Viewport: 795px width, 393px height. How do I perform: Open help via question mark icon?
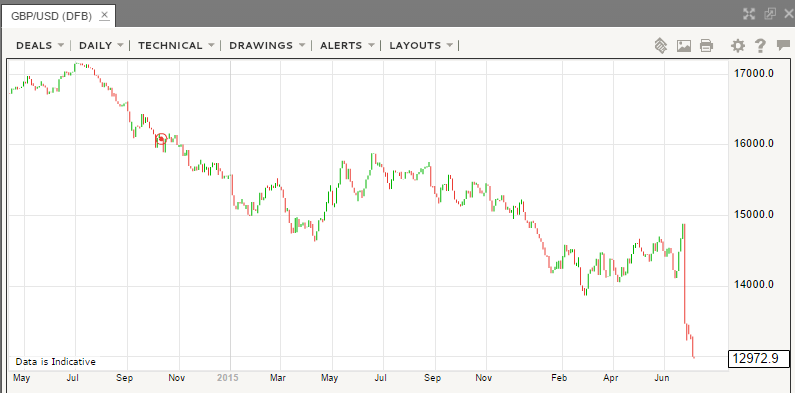pos(760,46)
